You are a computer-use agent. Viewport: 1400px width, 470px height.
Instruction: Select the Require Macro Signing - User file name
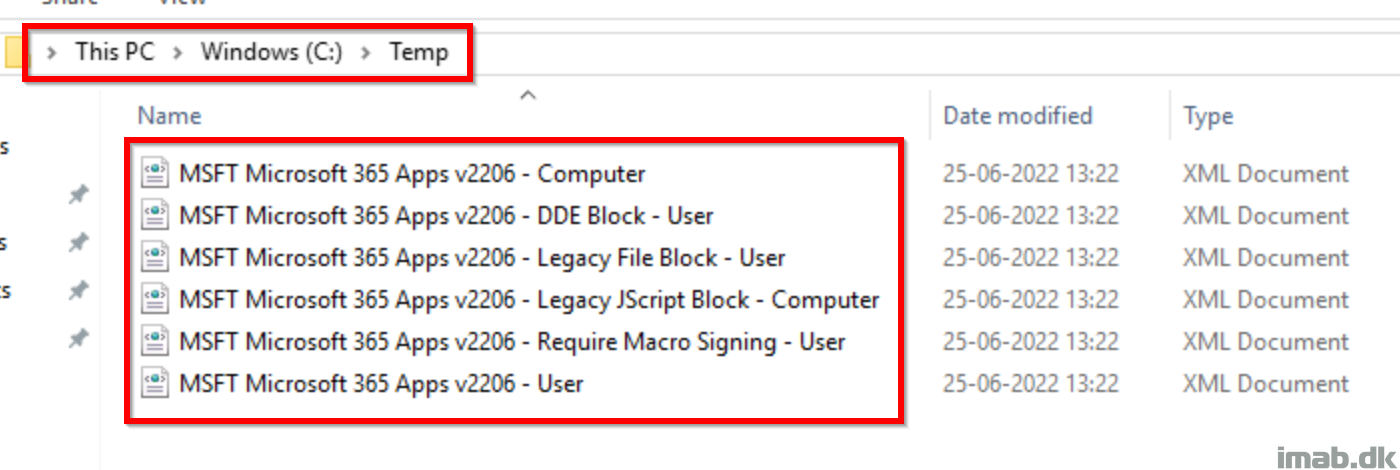[512, 342]
